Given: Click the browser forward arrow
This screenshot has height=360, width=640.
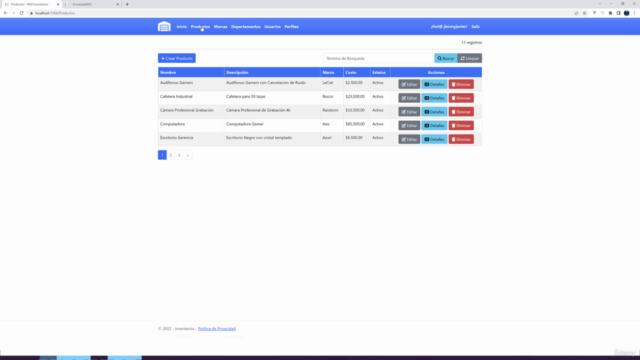Looking at the screenshot, I should click(x=13, y=13).
